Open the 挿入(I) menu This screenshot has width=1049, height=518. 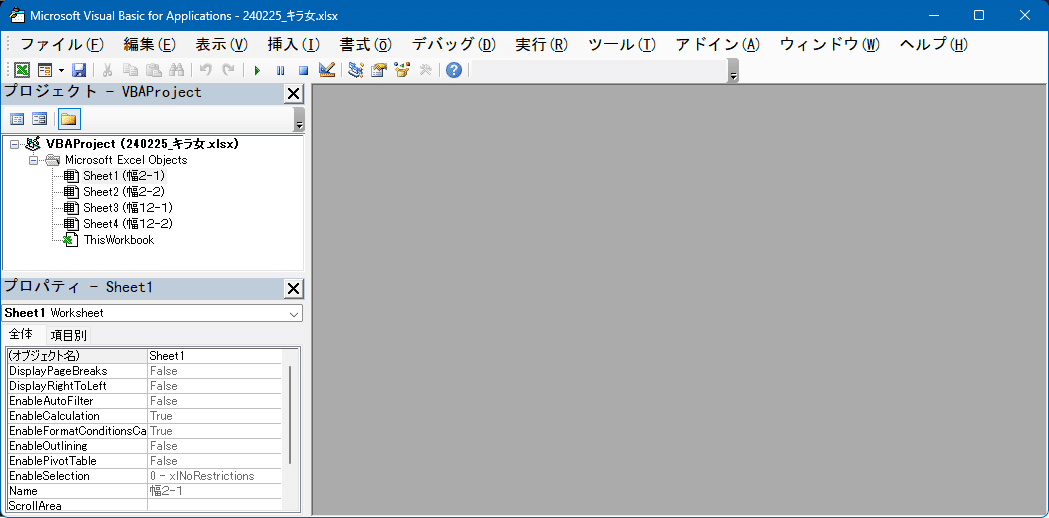(x=293, y=45)
